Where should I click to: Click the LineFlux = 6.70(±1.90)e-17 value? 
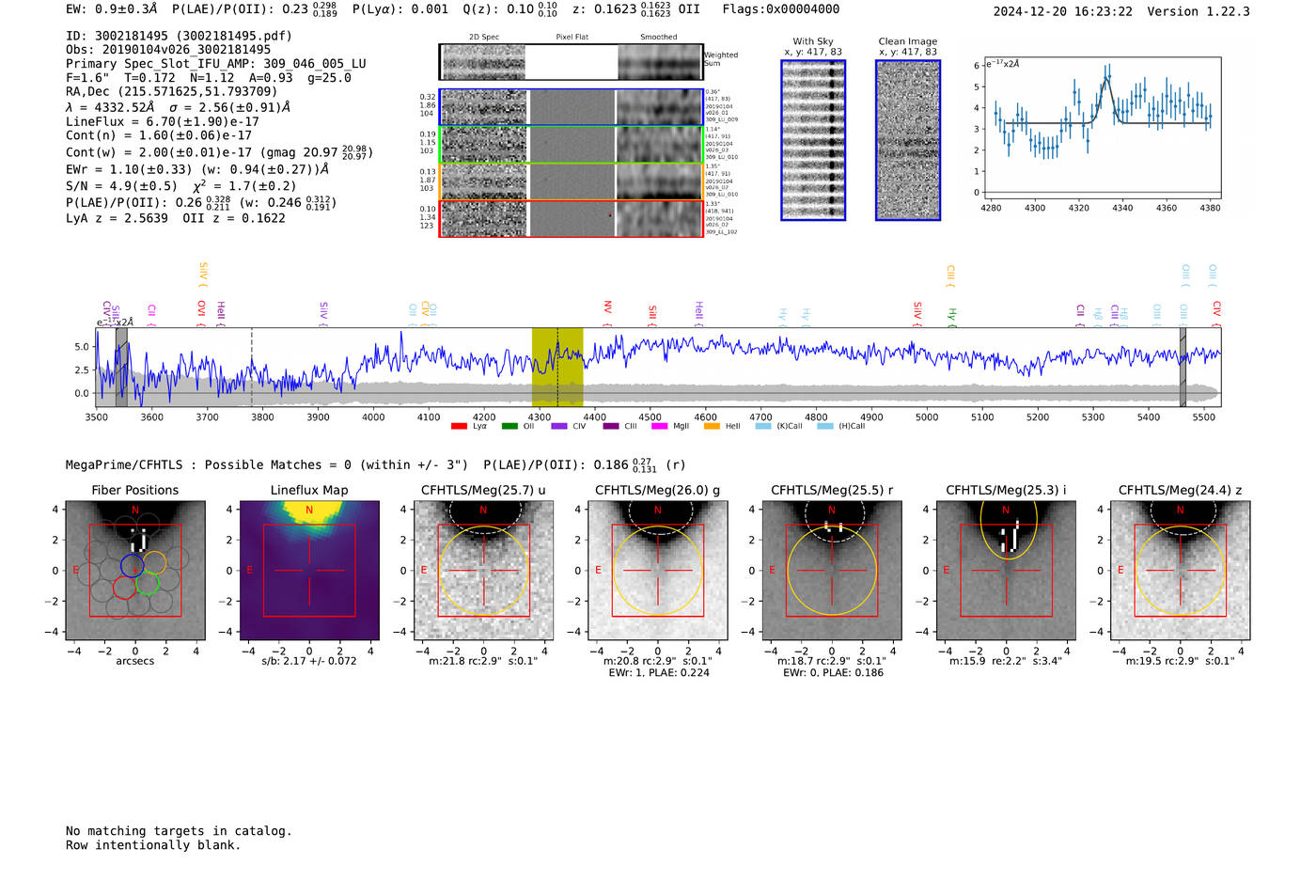coord(163,121)
